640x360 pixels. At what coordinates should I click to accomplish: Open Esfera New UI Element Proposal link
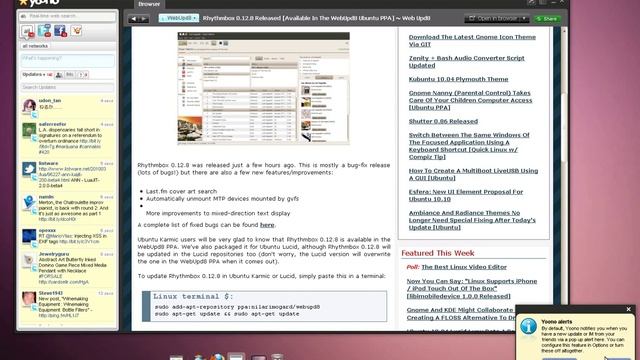[x=466, y=196]
